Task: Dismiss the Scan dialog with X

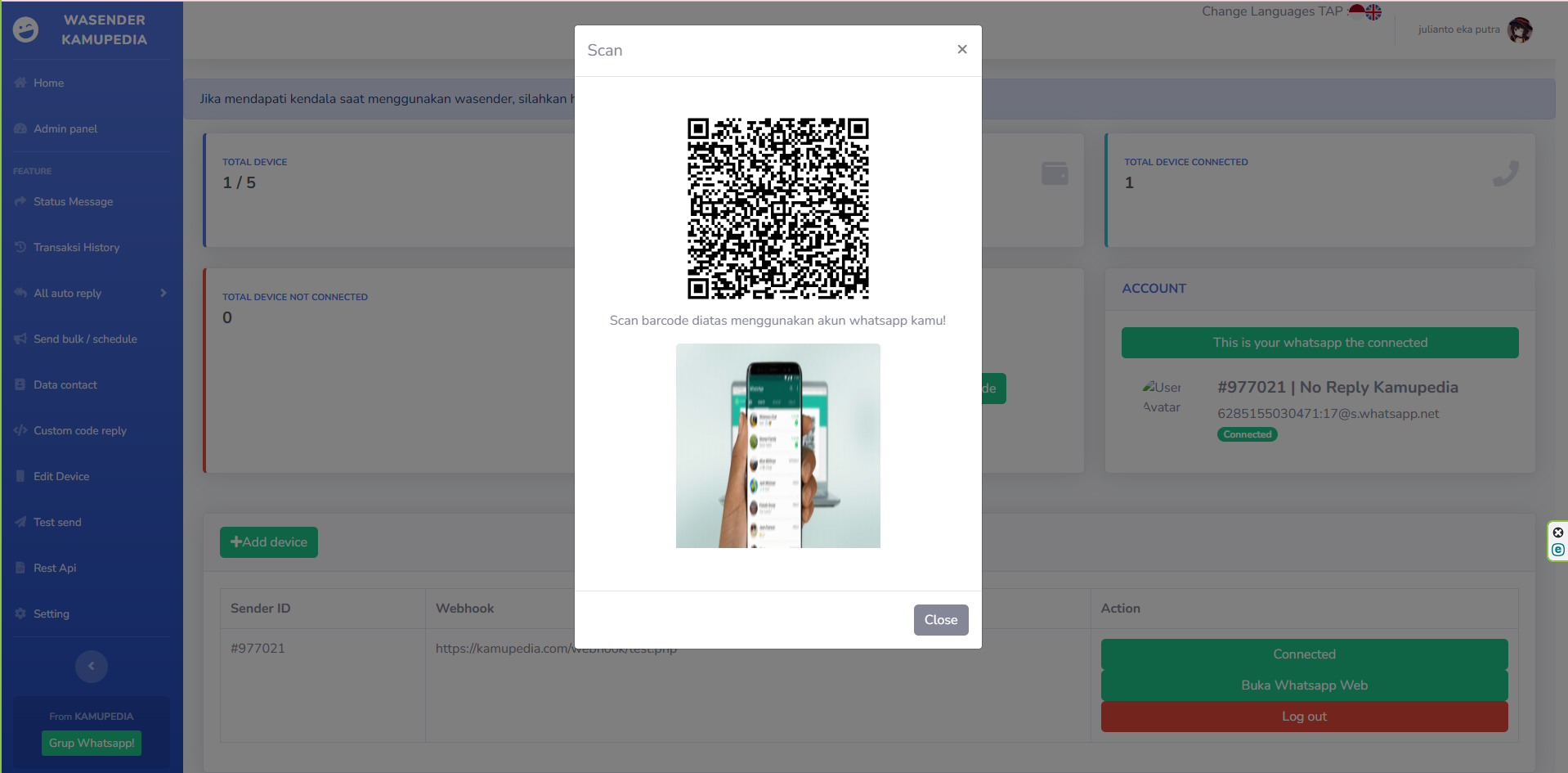Action: pyautogui.click(x=962, y=49)
